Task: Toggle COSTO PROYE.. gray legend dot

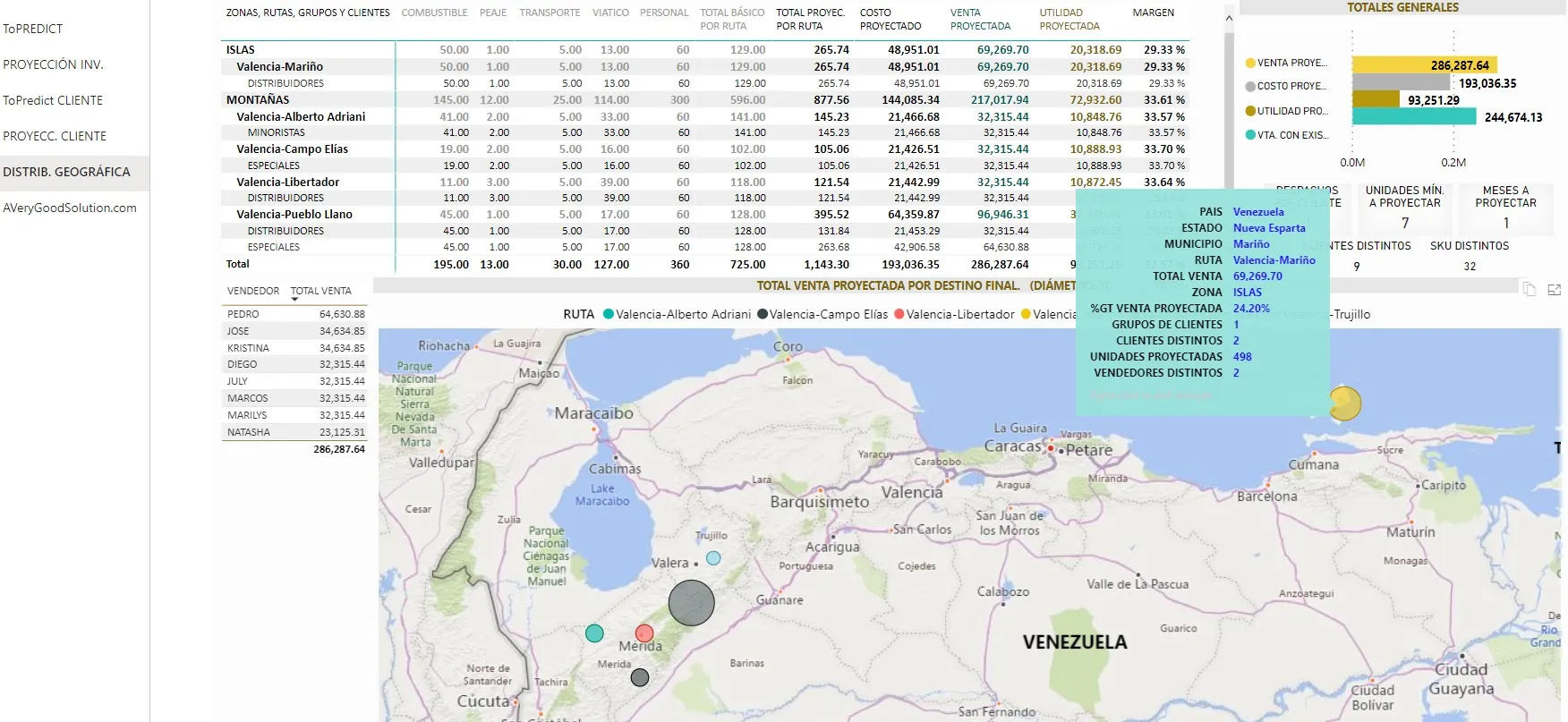Action: (x=1250, y=86)
